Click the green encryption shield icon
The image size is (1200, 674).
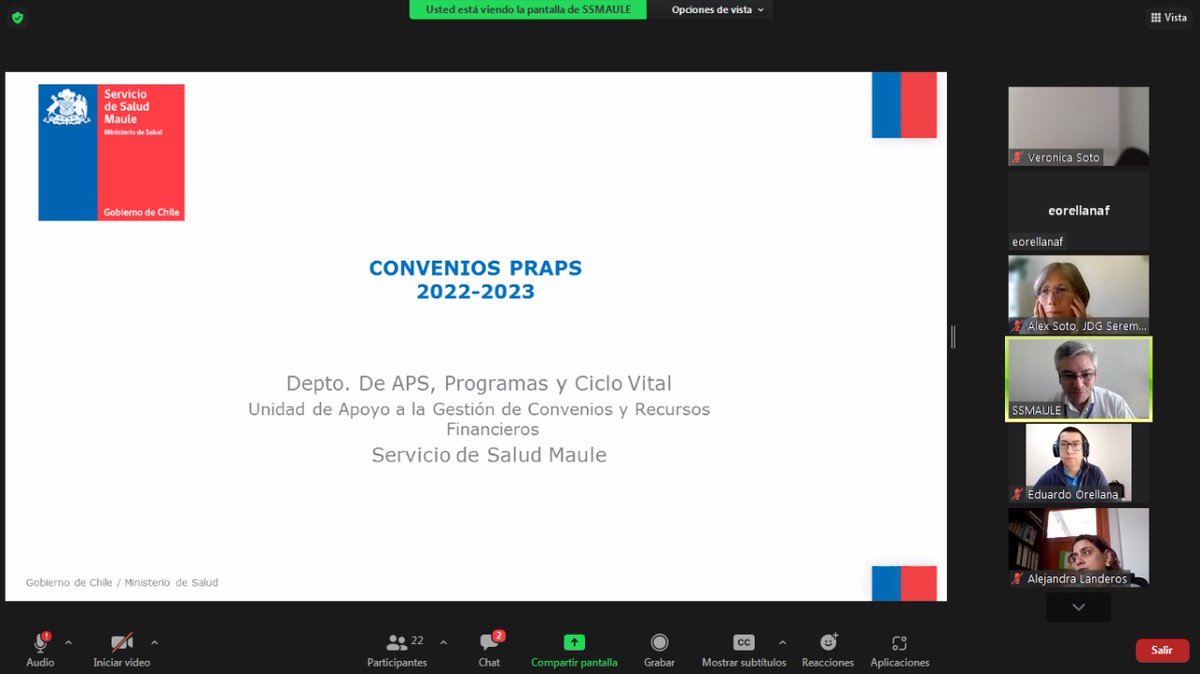point(17,17)
